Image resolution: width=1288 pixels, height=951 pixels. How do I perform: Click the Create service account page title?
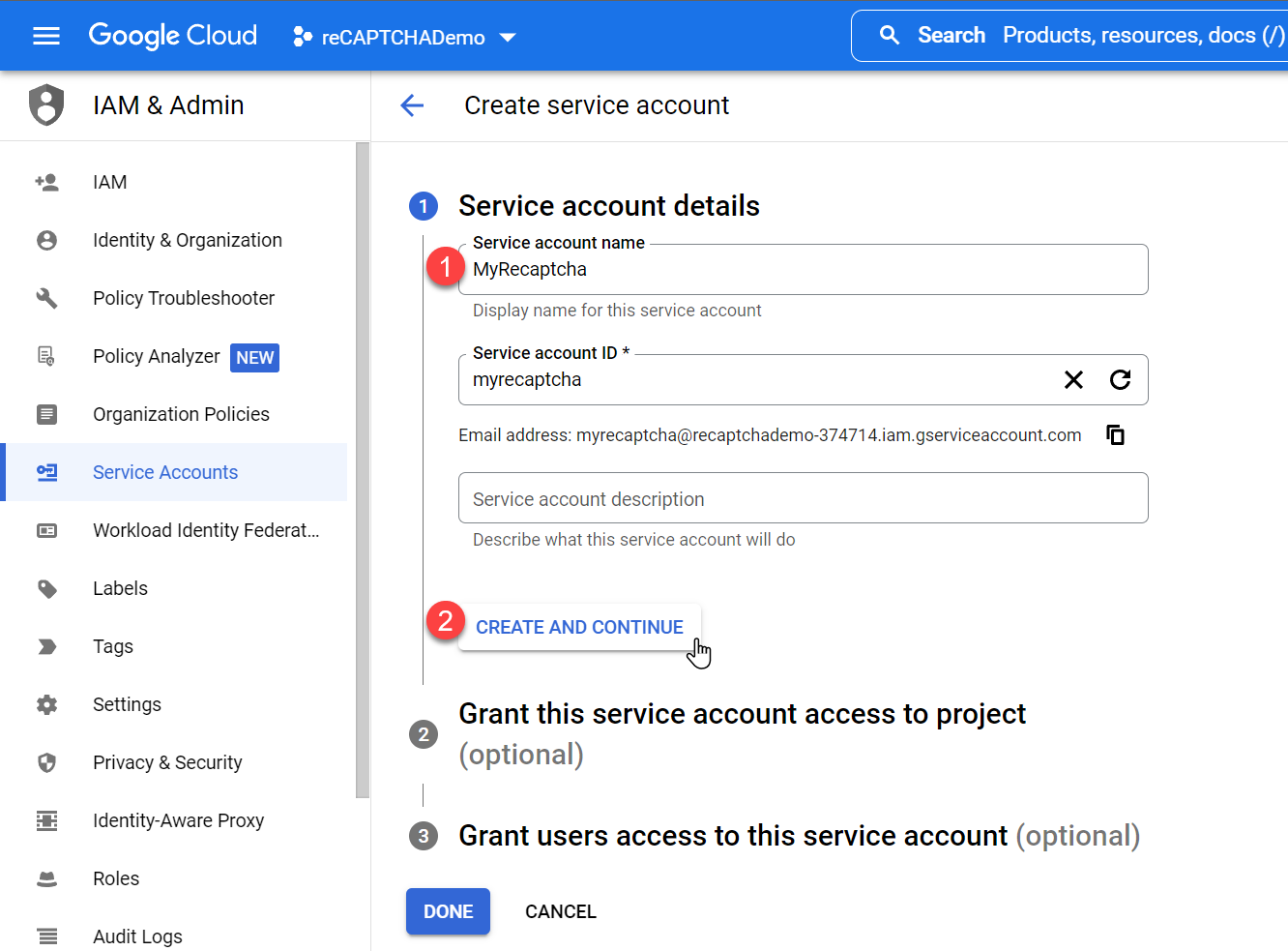[597, 104]
